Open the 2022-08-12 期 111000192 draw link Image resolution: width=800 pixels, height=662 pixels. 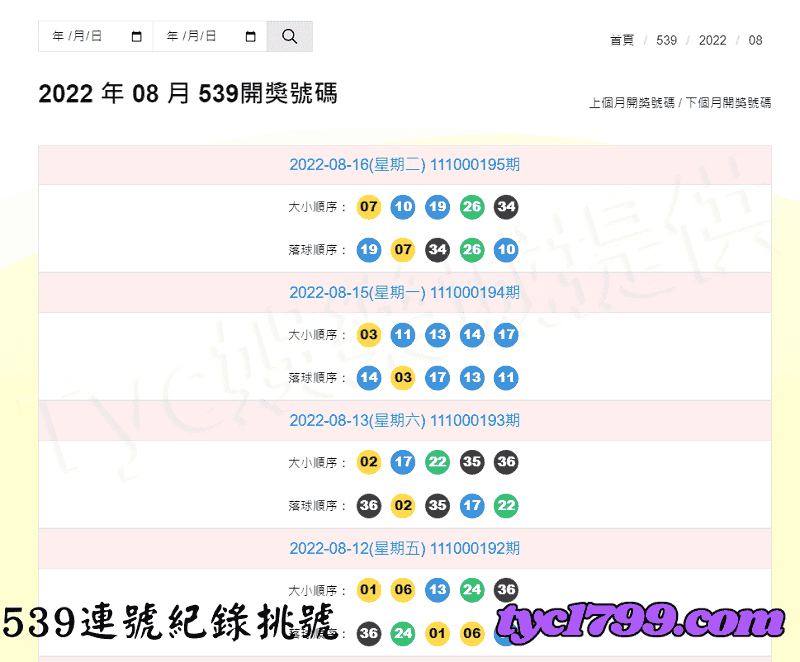pos(405,549)
